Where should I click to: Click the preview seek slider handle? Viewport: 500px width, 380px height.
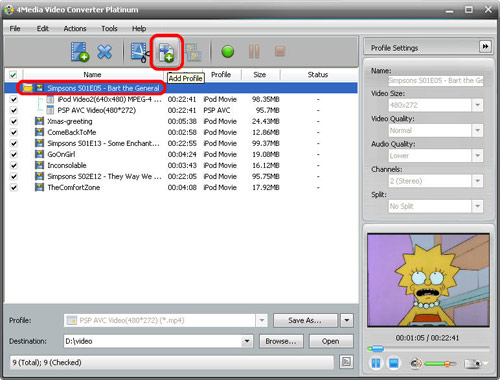(377, 349)
